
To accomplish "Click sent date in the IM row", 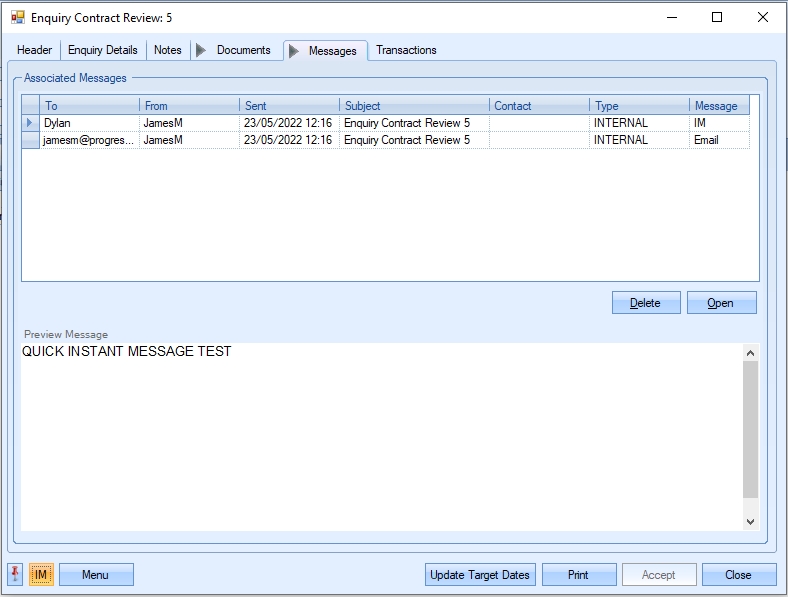I will pos(289,123).
